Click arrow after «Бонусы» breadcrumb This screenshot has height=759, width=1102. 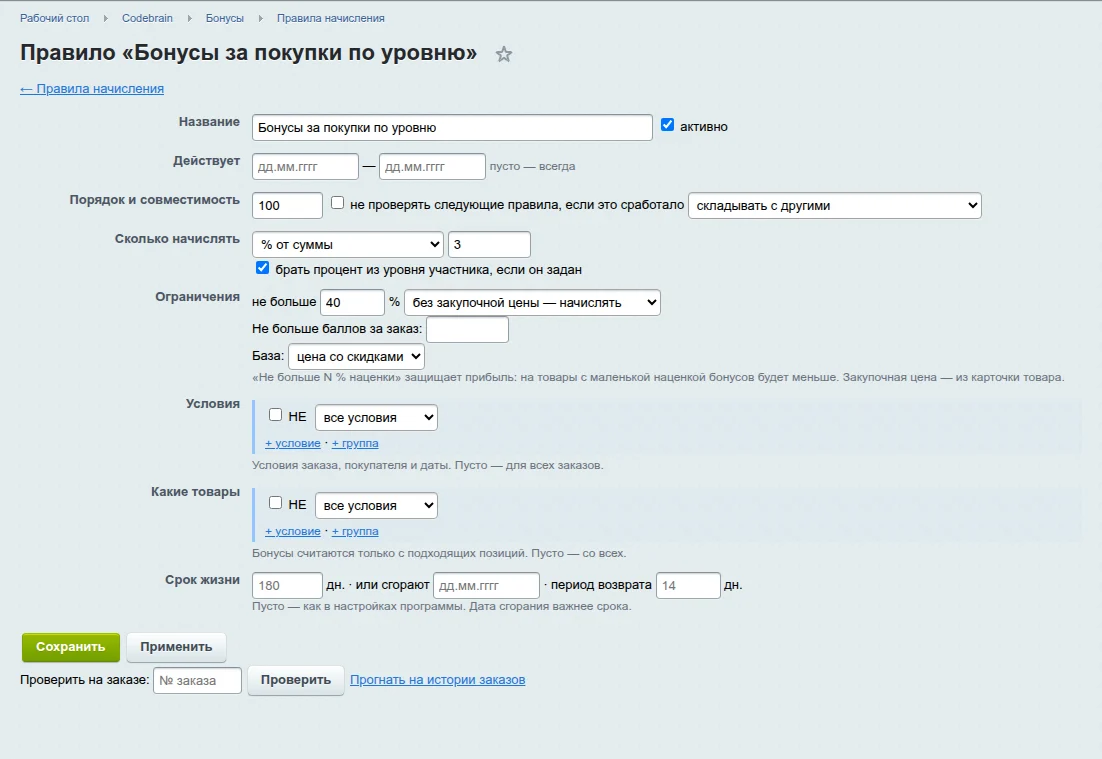tap(260, 18)
